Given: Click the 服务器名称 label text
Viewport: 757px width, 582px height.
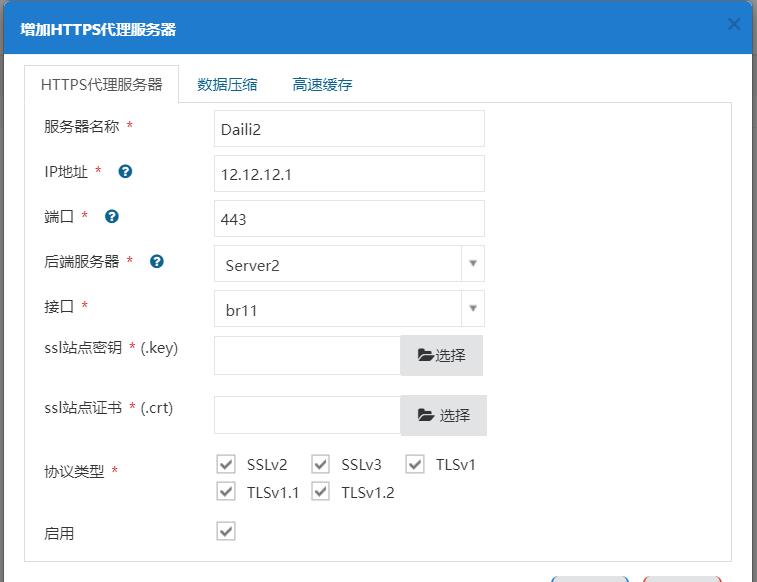Looking at the screenshot, I should [81, 126].
